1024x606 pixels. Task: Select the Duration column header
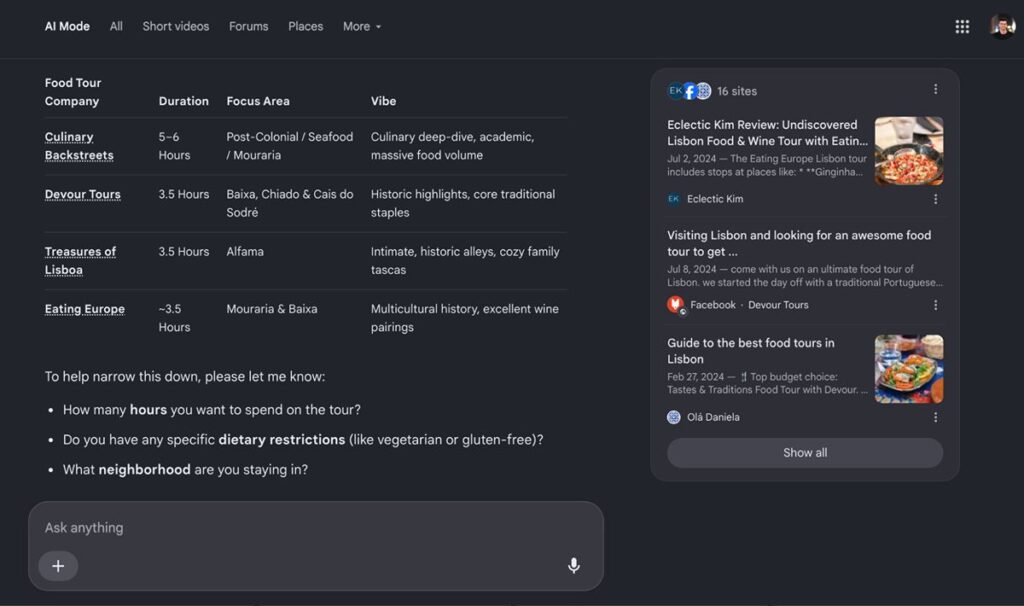[184, 101]
